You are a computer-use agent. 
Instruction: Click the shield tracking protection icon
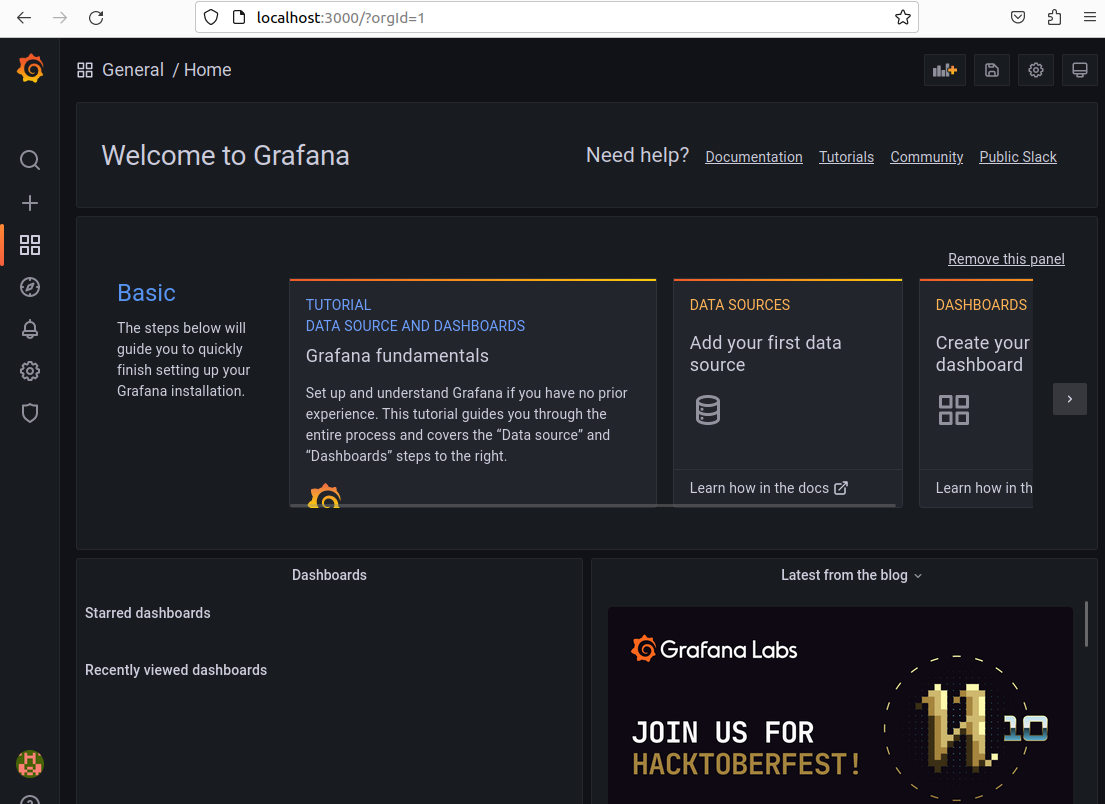[211, 18]
